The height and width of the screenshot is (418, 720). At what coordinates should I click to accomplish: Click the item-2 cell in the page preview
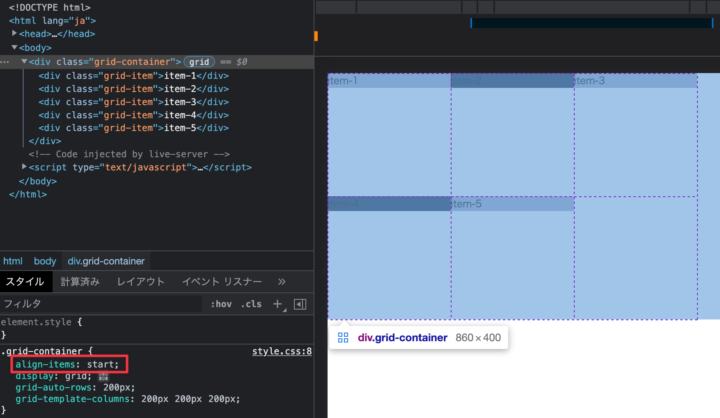pos(512,81)
